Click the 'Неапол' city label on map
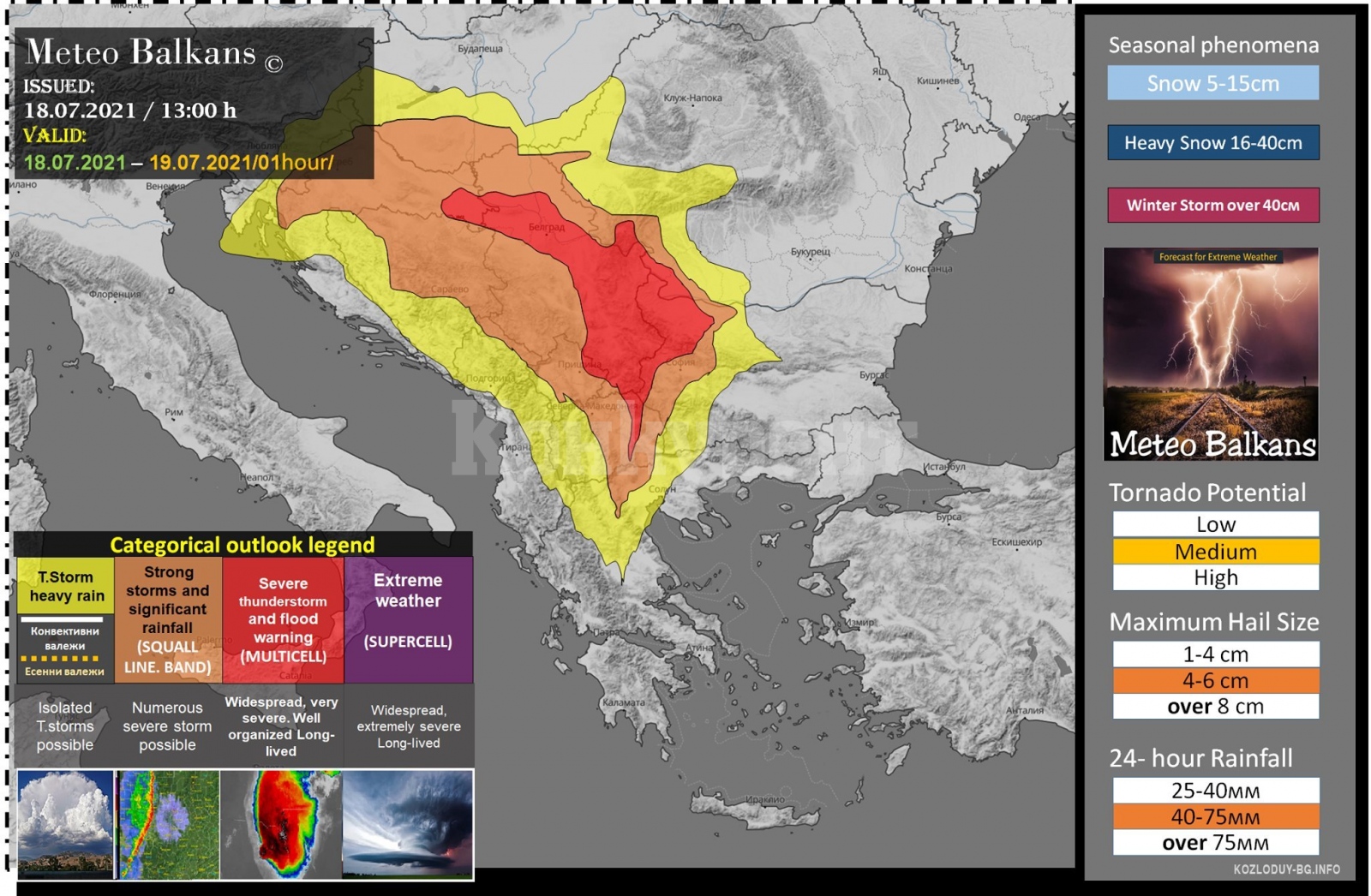This screenshot has height=896, width=1371. (x=256, y=477)
